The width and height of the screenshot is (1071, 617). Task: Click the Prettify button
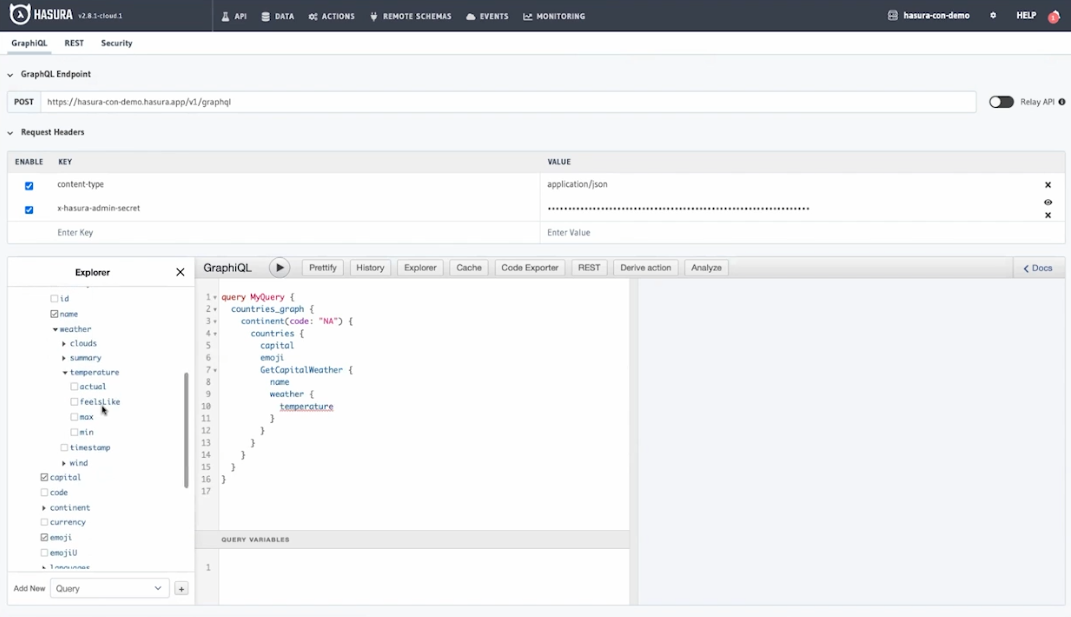click(322, 268)
